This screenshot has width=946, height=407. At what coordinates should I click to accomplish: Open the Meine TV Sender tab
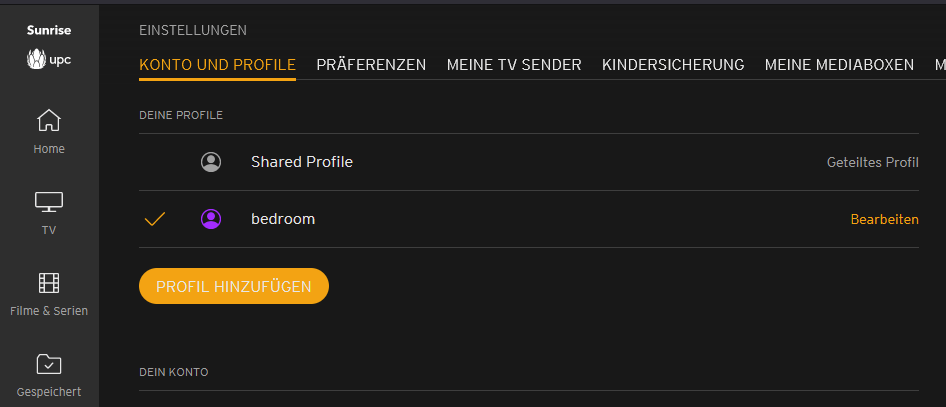click(x=514, y=65)
